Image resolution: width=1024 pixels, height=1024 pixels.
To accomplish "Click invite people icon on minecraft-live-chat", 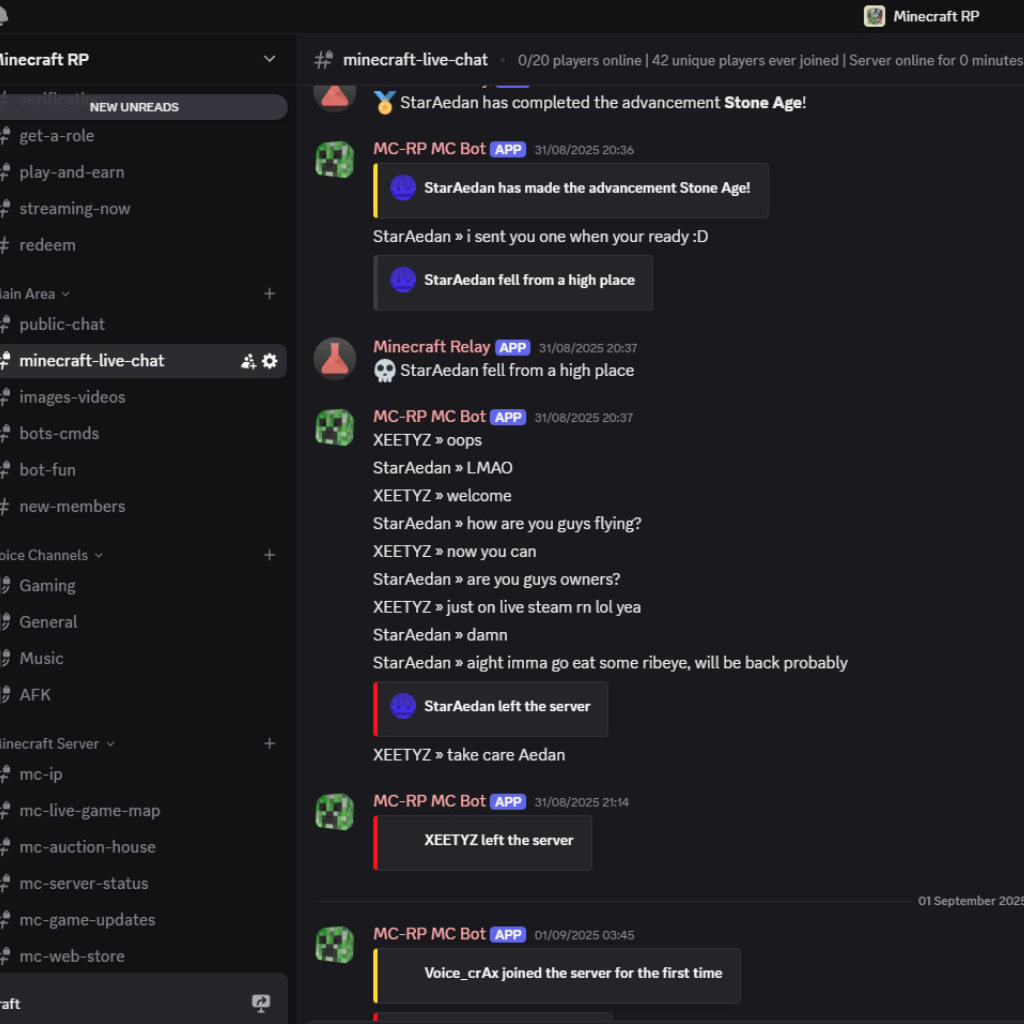I will coord(248,361).
